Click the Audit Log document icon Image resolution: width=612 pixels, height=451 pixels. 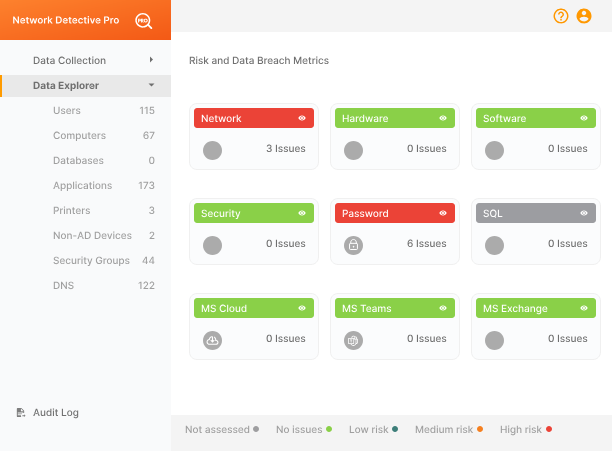coord(21,412)
